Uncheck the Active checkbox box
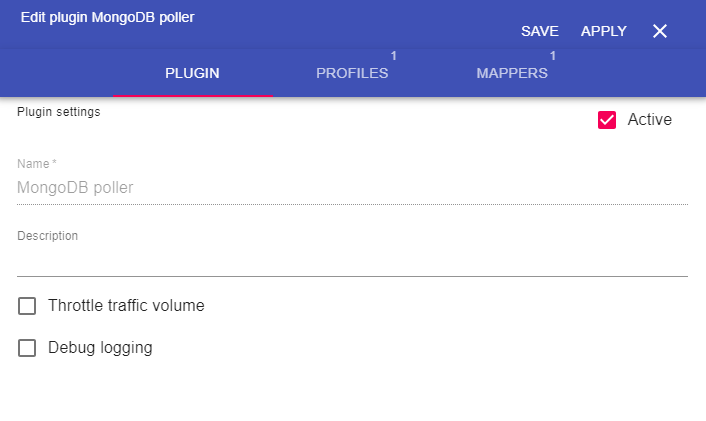The width and height of the screenshot is (706, 421). tap(607, 120)
